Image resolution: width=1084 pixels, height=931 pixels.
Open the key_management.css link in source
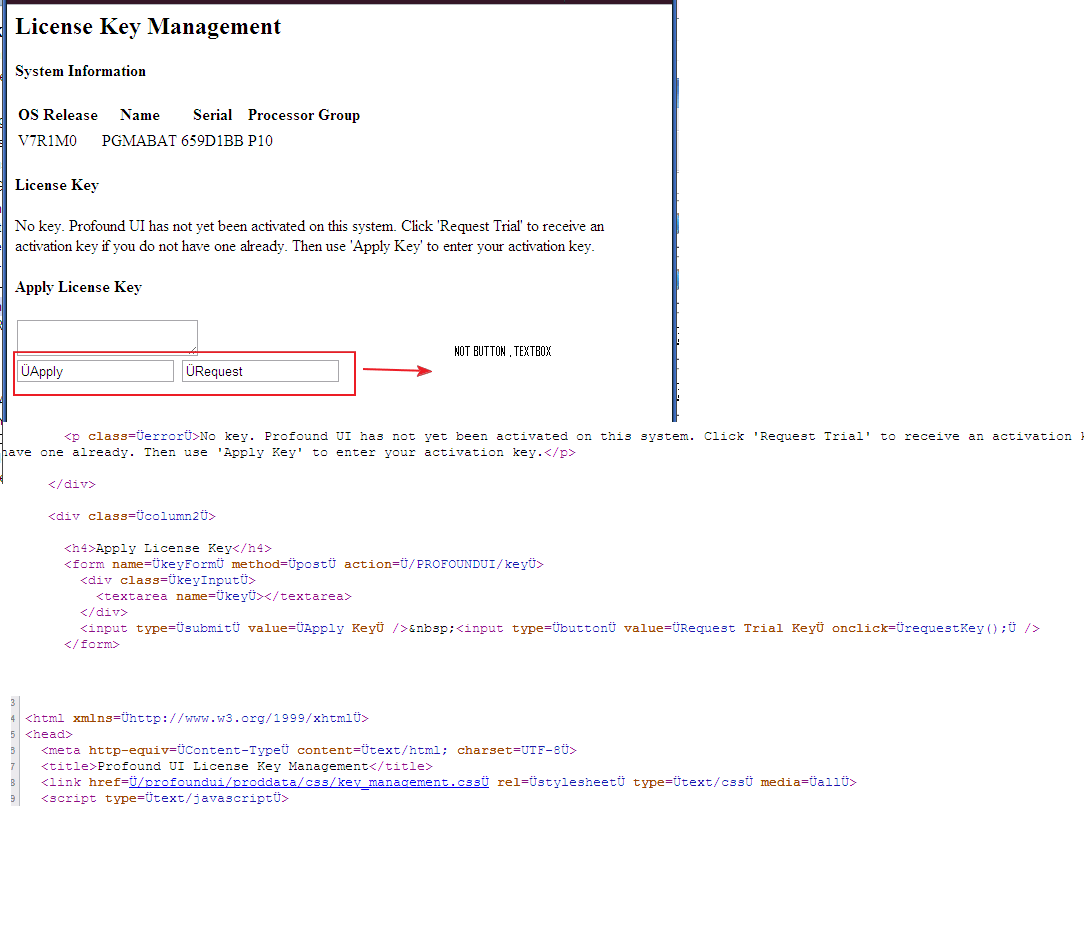309,782
